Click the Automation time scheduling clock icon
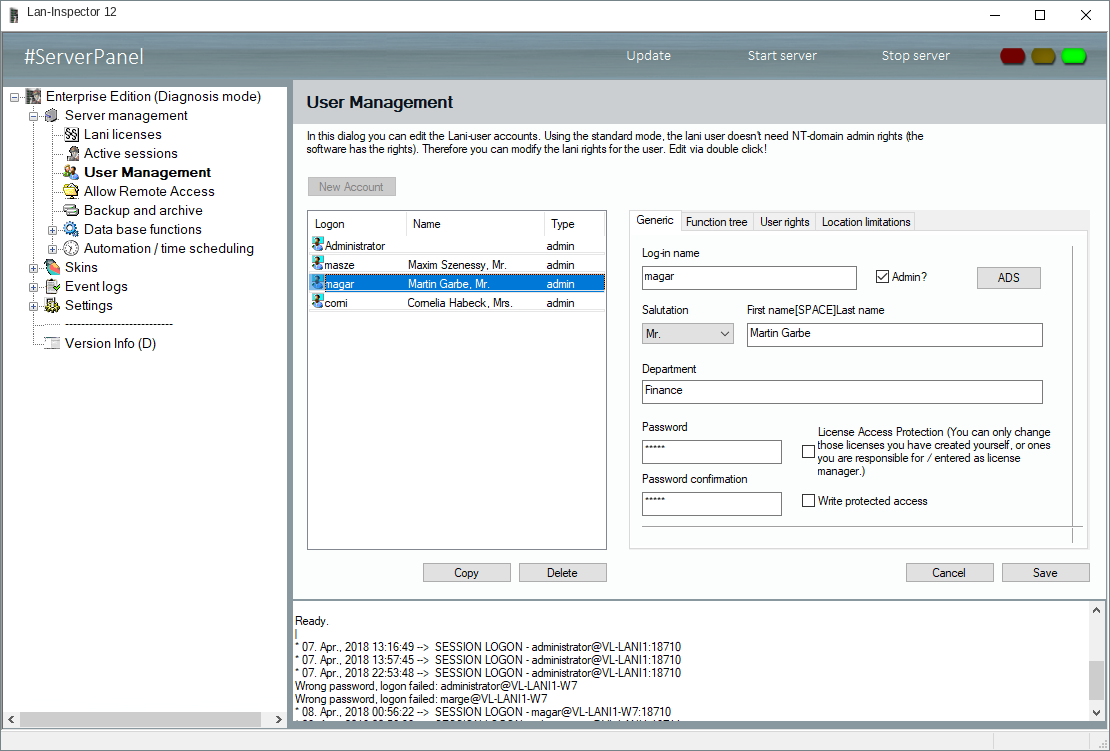 tap(71, 248)
